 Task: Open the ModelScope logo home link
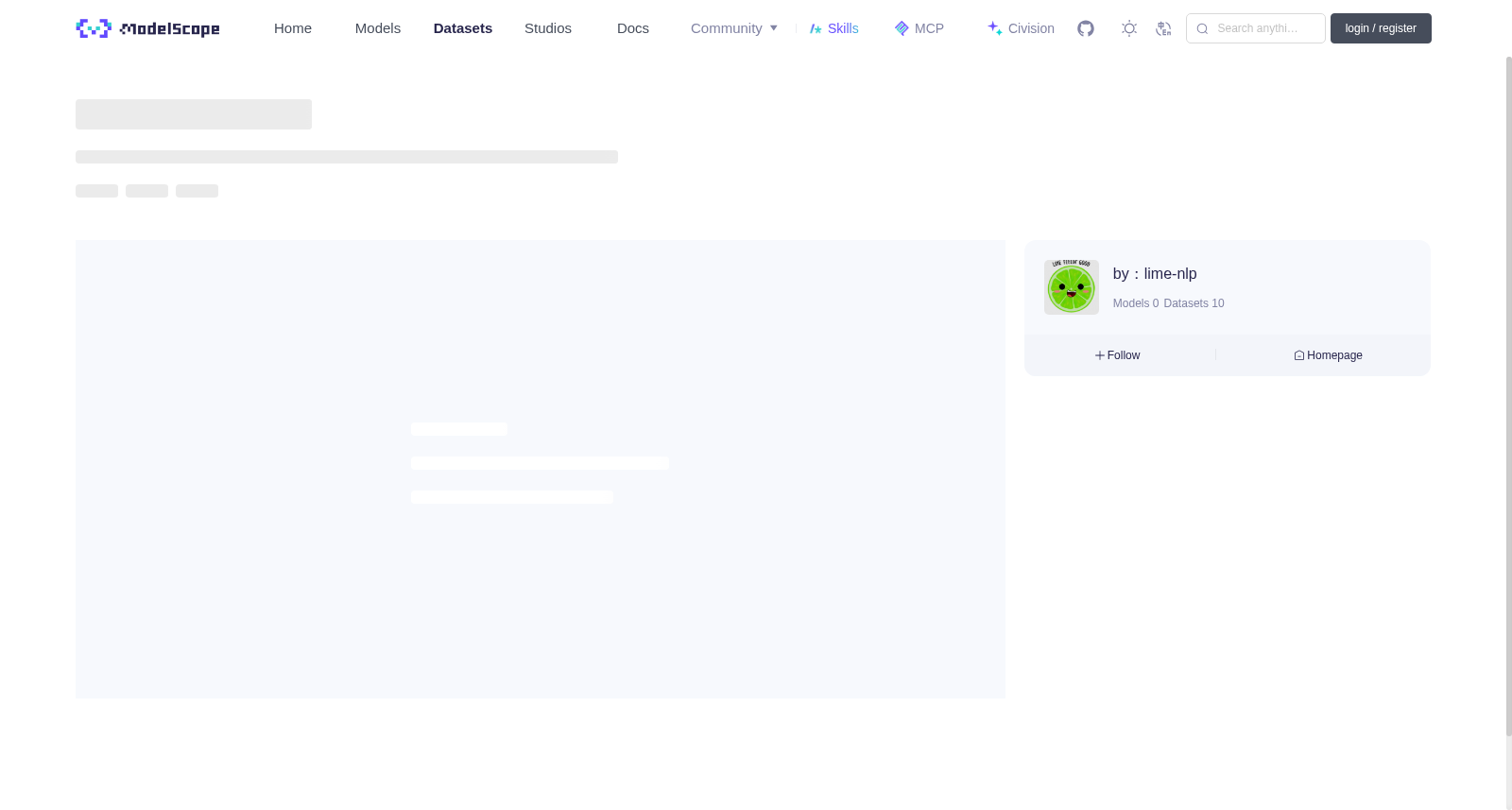click(147, 28)
